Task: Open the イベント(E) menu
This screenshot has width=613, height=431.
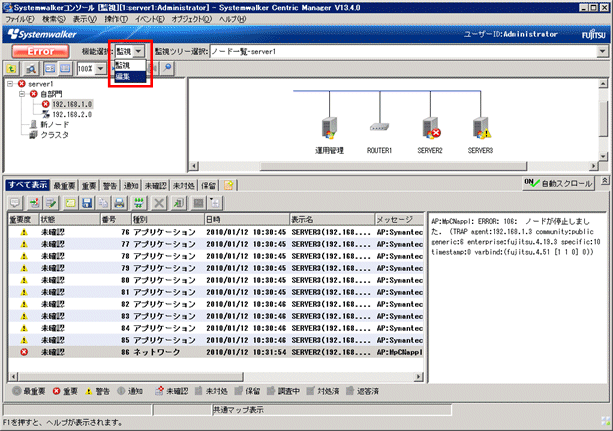Action: click(150, 19)
